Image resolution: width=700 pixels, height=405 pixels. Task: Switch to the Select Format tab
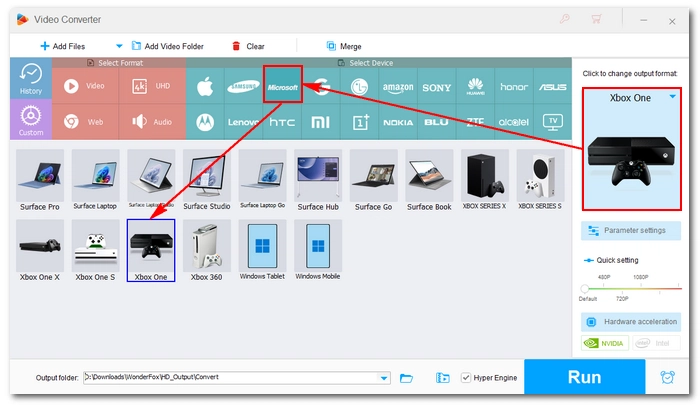coord(119,63)
